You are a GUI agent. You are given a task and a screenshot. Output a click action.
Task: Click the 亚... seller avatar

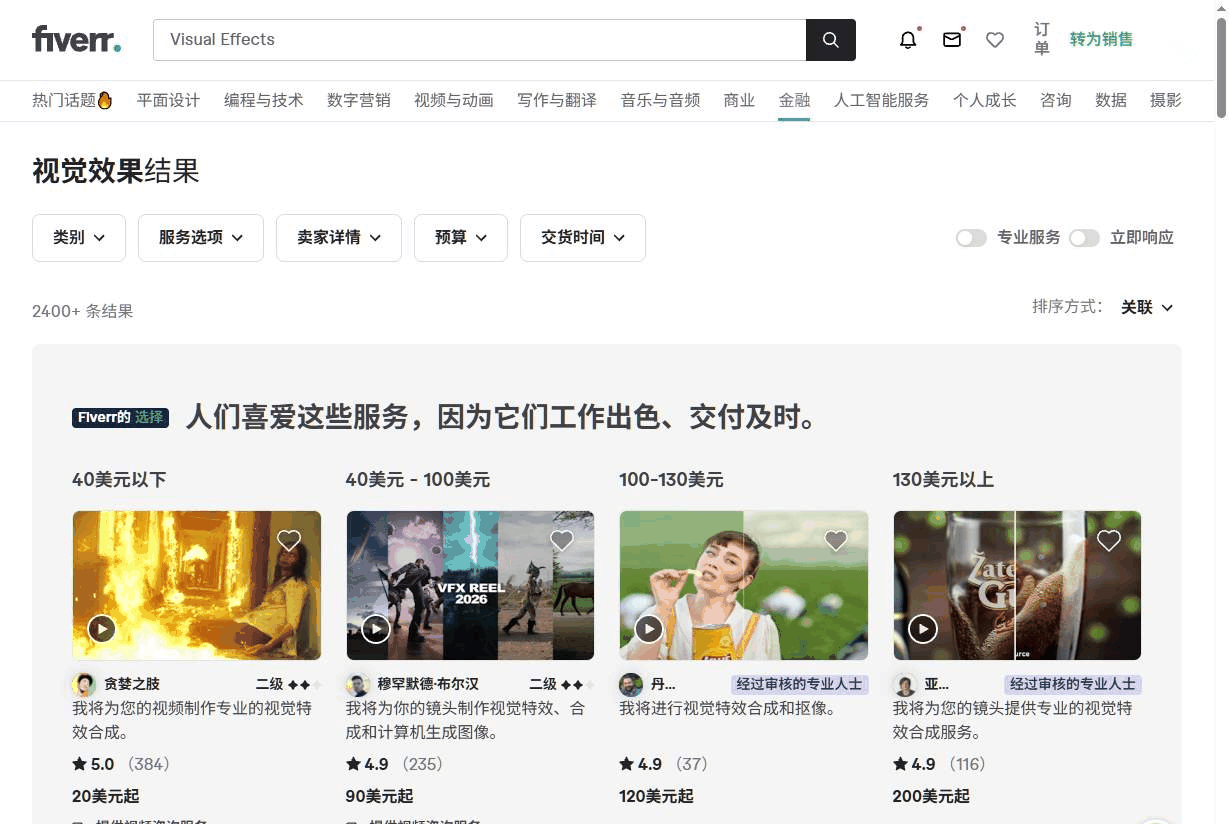point(905,685)
